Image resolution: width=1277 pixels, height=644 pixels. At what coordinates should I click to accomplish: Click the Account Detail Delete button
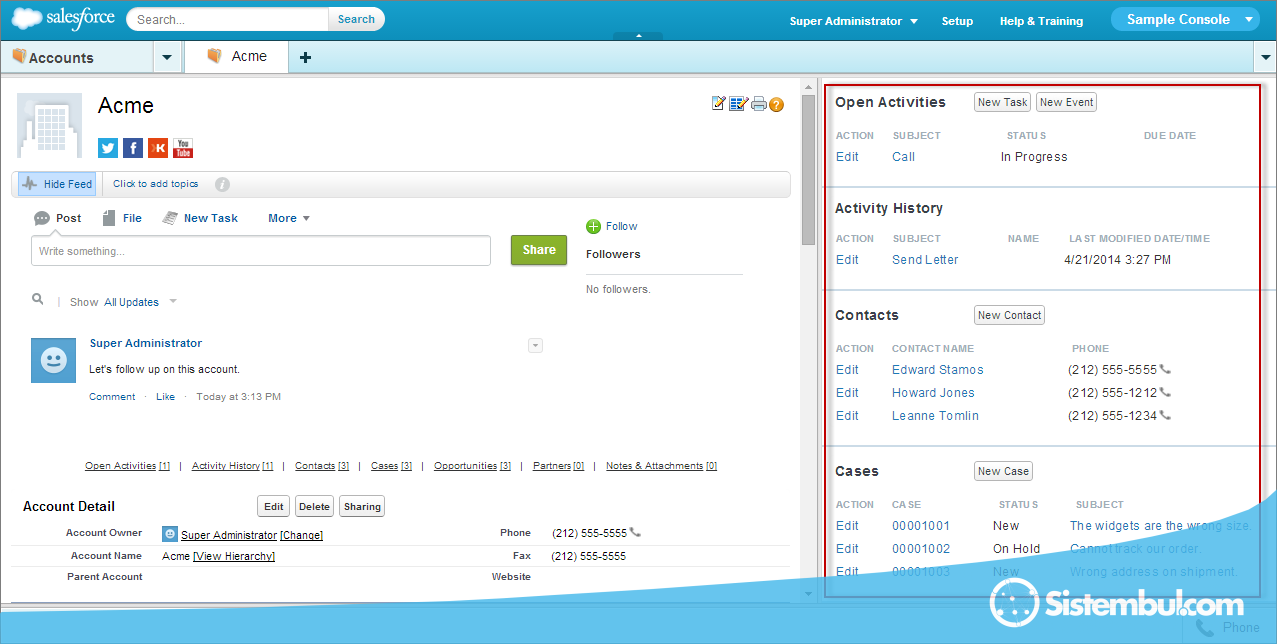pyautogui.click(x=314, y=506)
